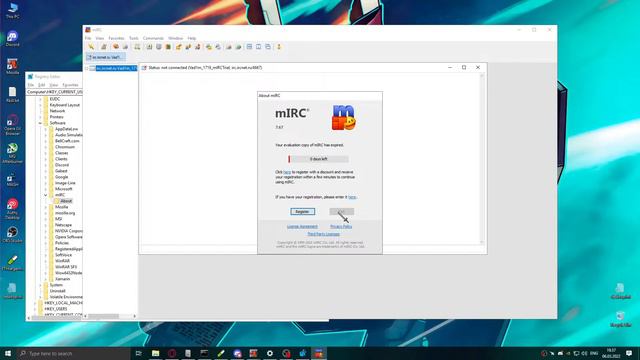Click 'here' link to enter registration

tap(352, 197)
